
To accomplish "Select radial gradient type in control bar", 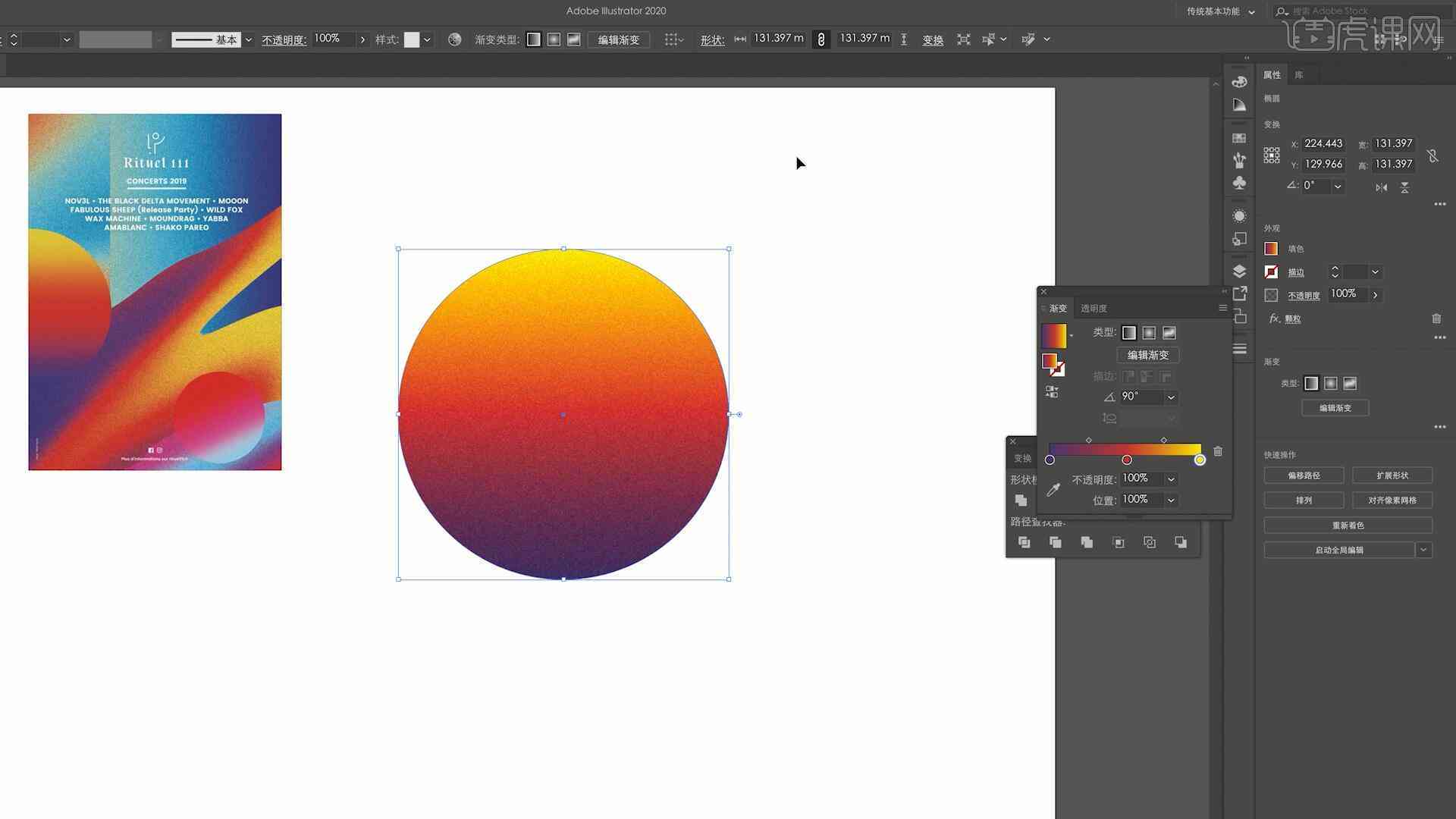I will [554, 39].
